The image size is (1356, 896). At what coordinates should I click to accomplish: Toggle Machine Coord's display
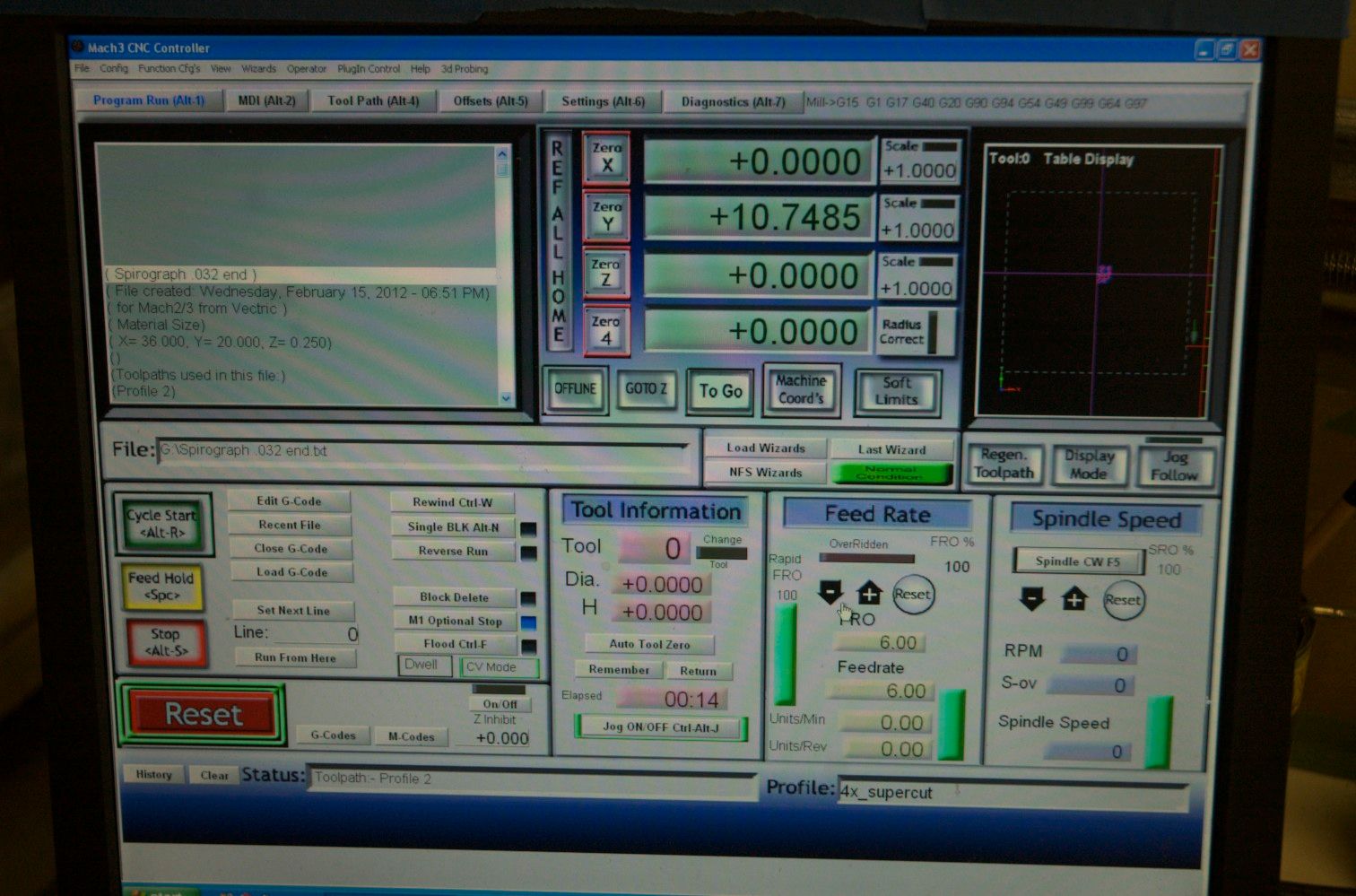tap(801, 389)
